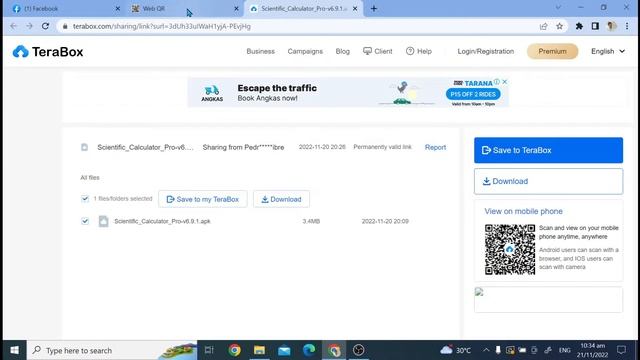
Task: Open Microsoft Edge from the taskbar
Action: [309, 350]
